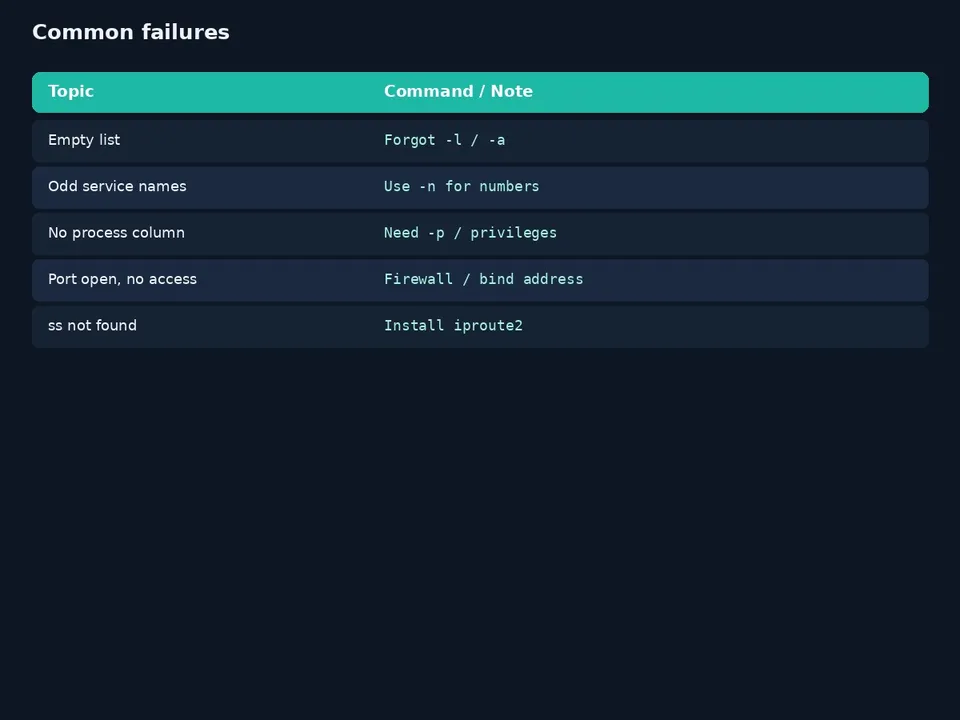Click the teal table header bar

pos(480,92)
